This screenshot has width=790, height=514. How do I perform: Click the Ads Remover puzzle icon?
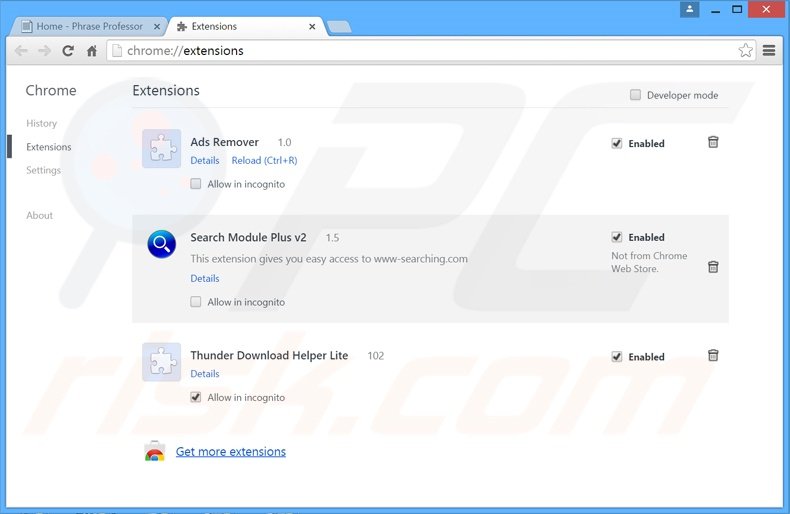[161, 149]
